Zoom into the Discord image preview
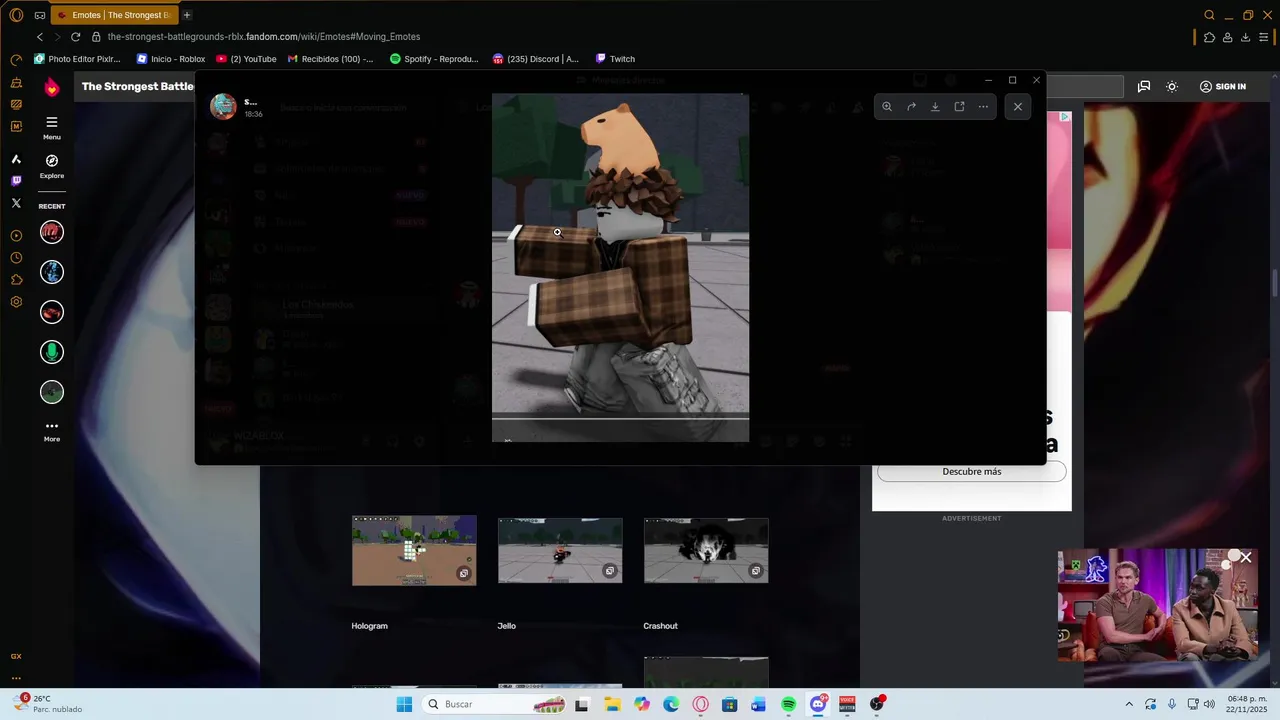The height and width of the screenshot is (720, 1280). (x=887, y=106)
